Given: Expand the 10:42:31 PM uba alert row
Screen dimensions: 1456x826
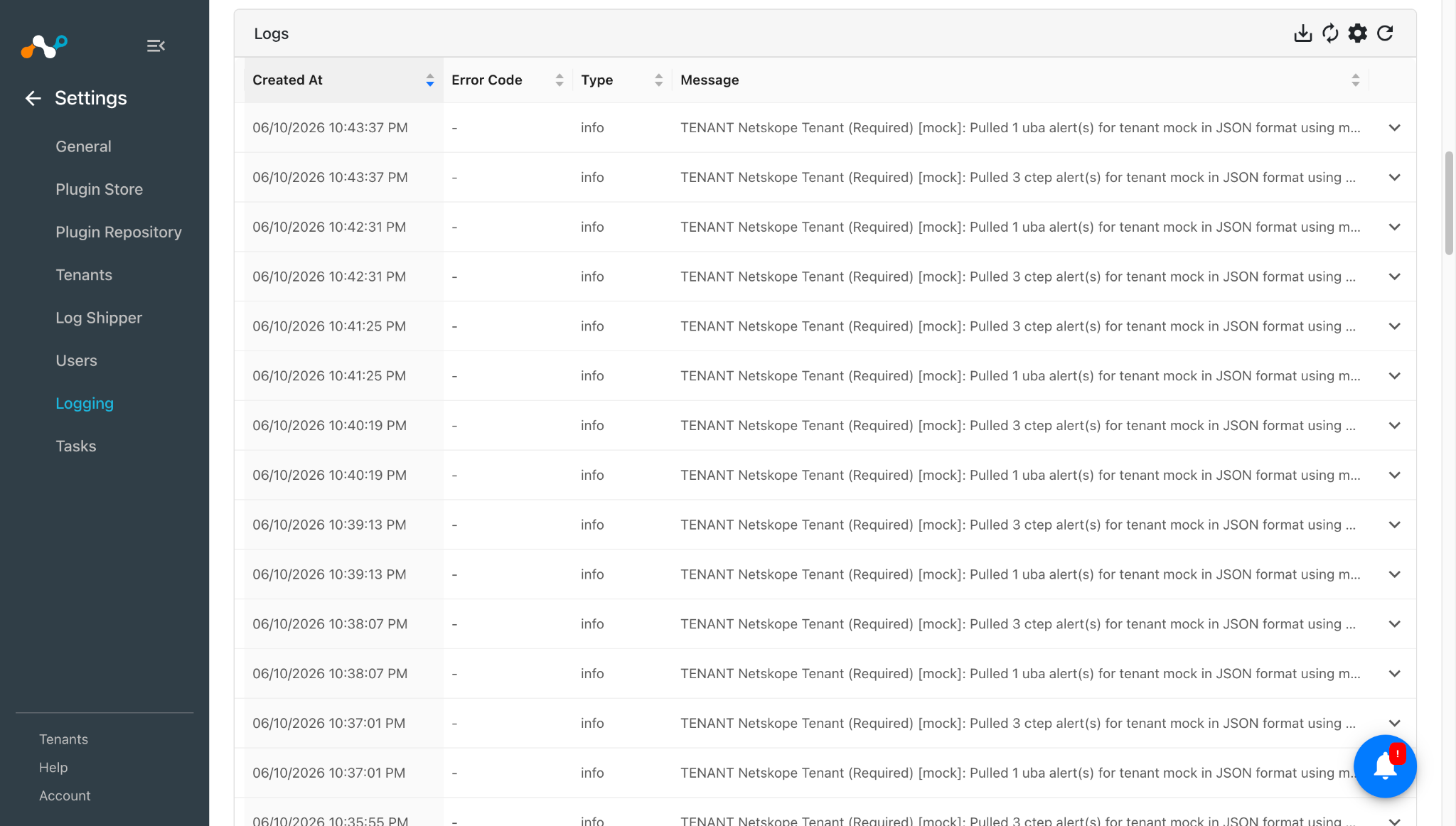Looking at the screenshot, I should click(1395, 227).
